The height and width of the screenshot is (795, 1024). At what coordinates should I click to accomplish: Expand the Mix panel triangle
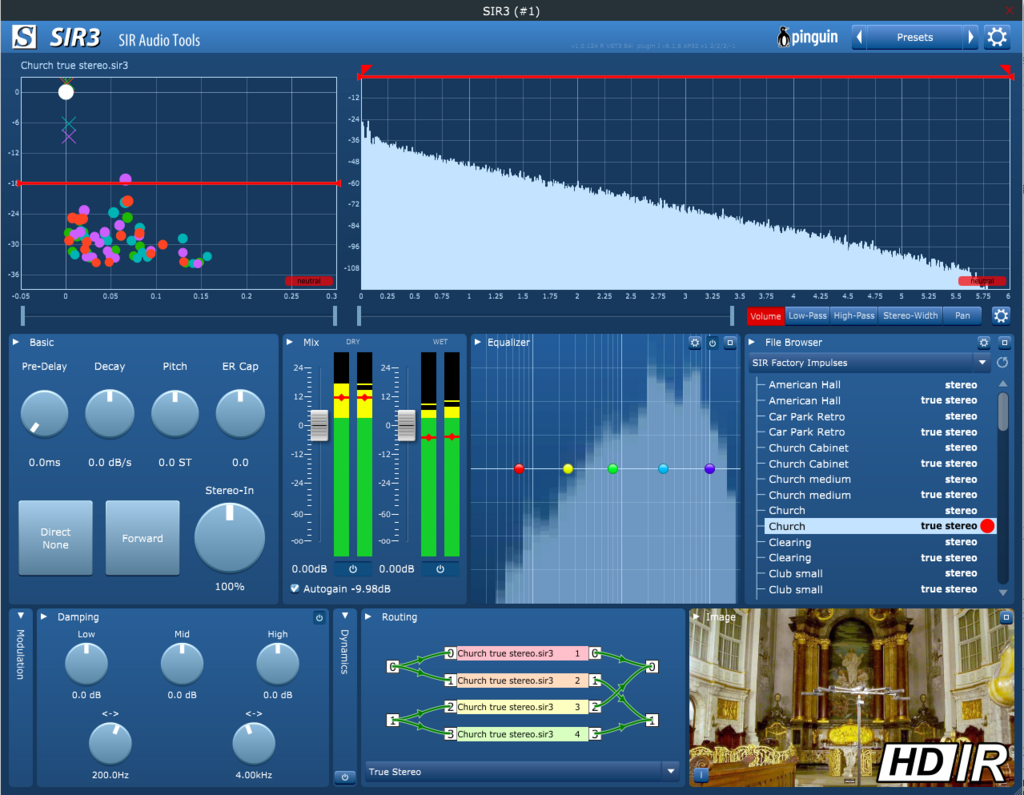point(290,342)
